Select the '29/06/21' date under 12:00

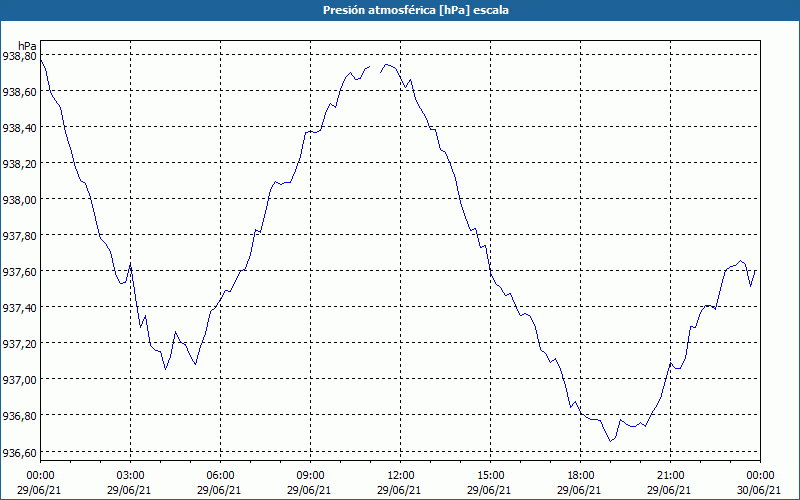tap(399, 490)
